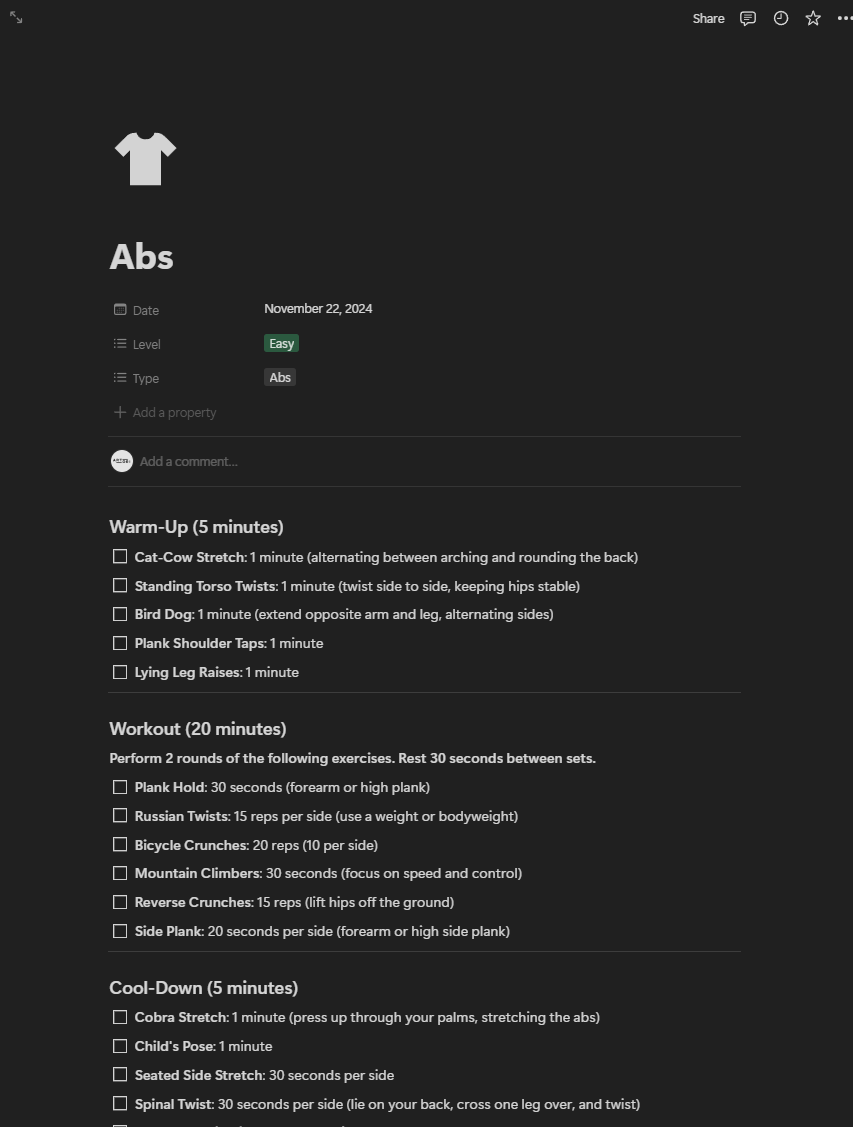
Task: Open the Level property menu
Action: 146,344
